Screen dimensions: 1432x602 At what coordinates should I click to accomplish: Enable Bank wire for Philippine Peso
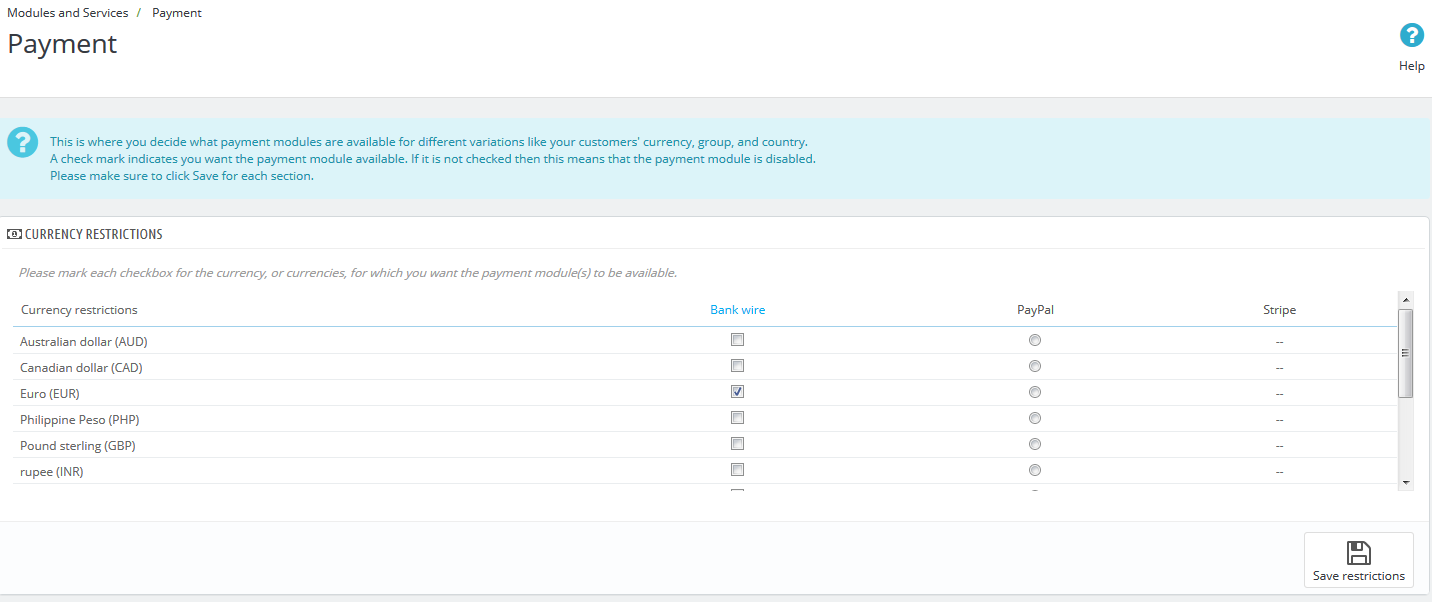(x=737, y=418)
